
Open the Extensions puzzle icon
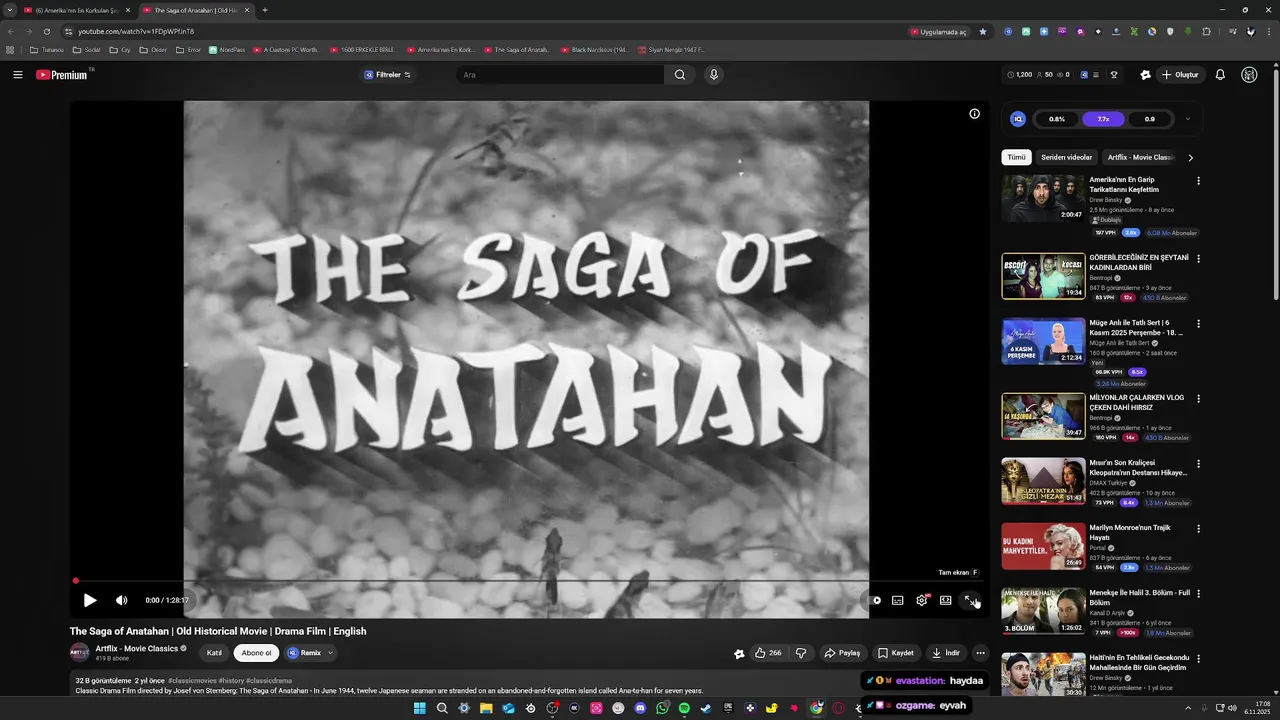[1206, 31]
